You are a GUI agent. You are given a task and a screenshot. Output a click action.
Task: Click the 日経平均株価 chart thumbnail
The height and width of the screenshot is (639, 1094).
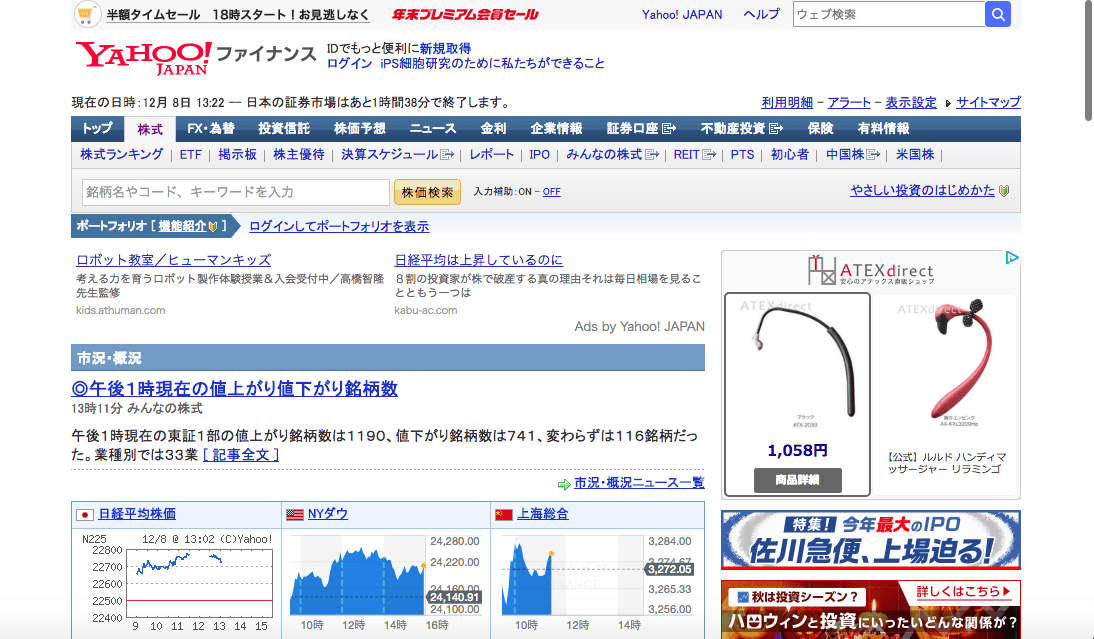175,580
